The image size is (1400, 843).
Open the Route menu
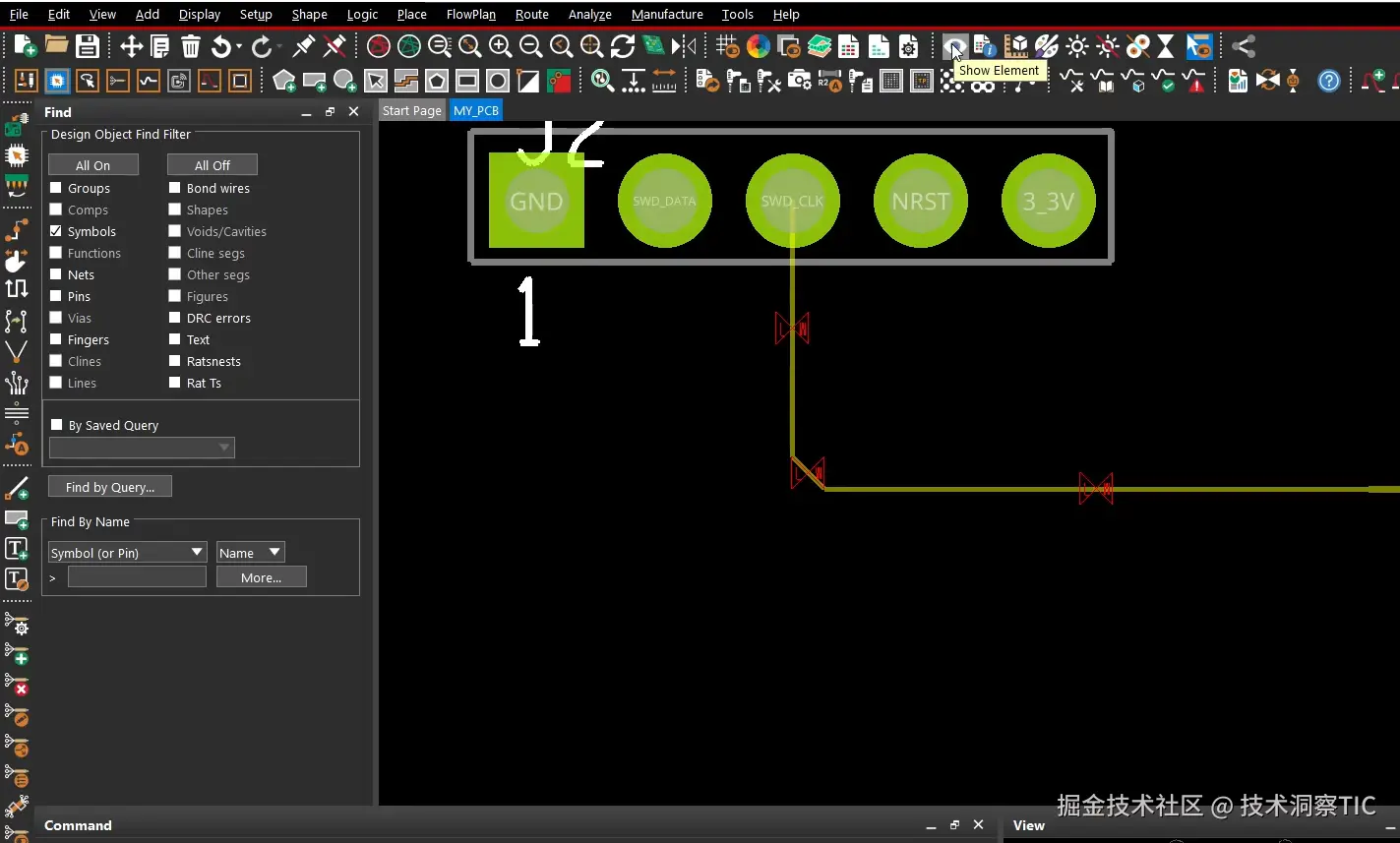pos(532,14)
